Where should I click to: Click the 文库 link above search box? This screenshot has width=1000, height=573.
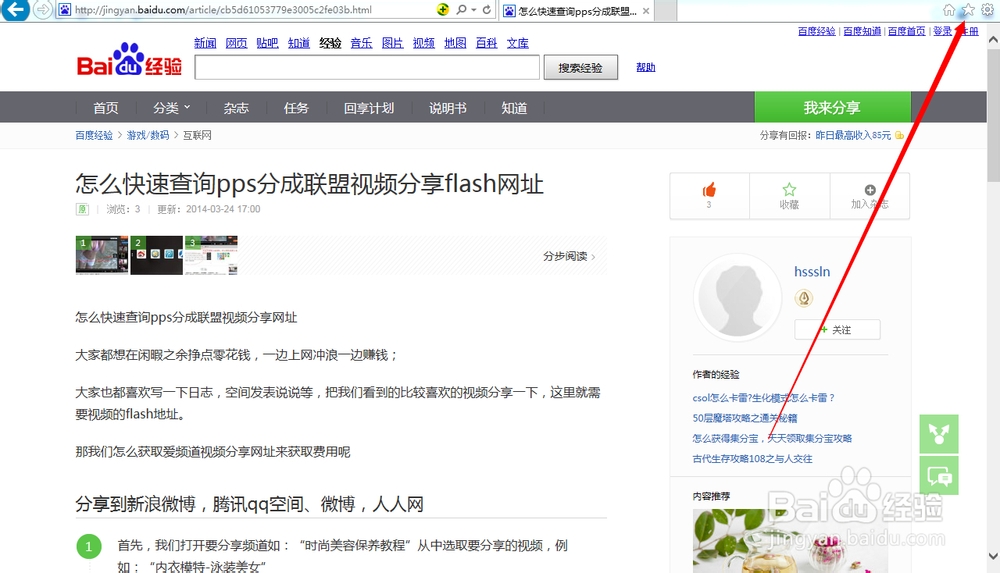(x=518, y=43)
